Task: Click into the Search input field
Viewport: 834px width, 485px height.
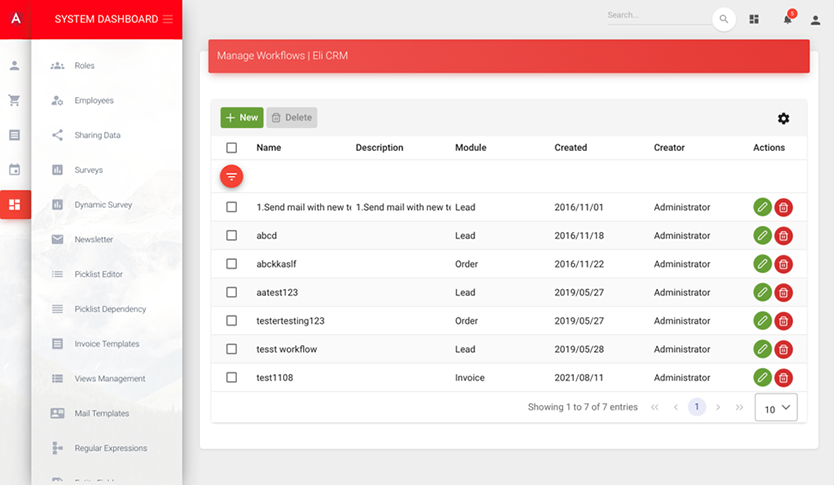Action: 656,16
